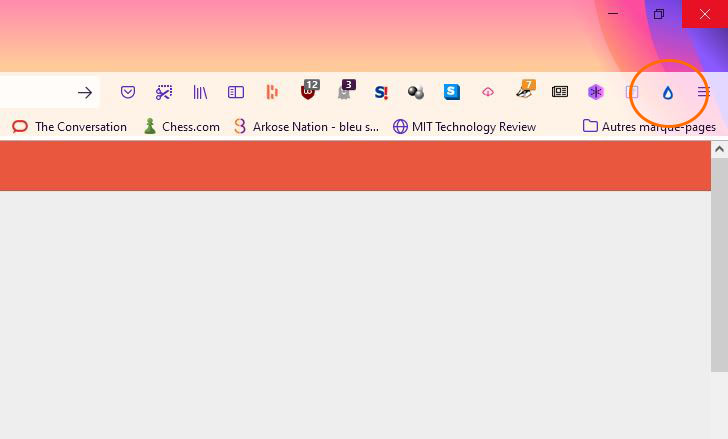728x439 pixels.
Task: Open The Conversation bookmark
Action: pos(69,126)
